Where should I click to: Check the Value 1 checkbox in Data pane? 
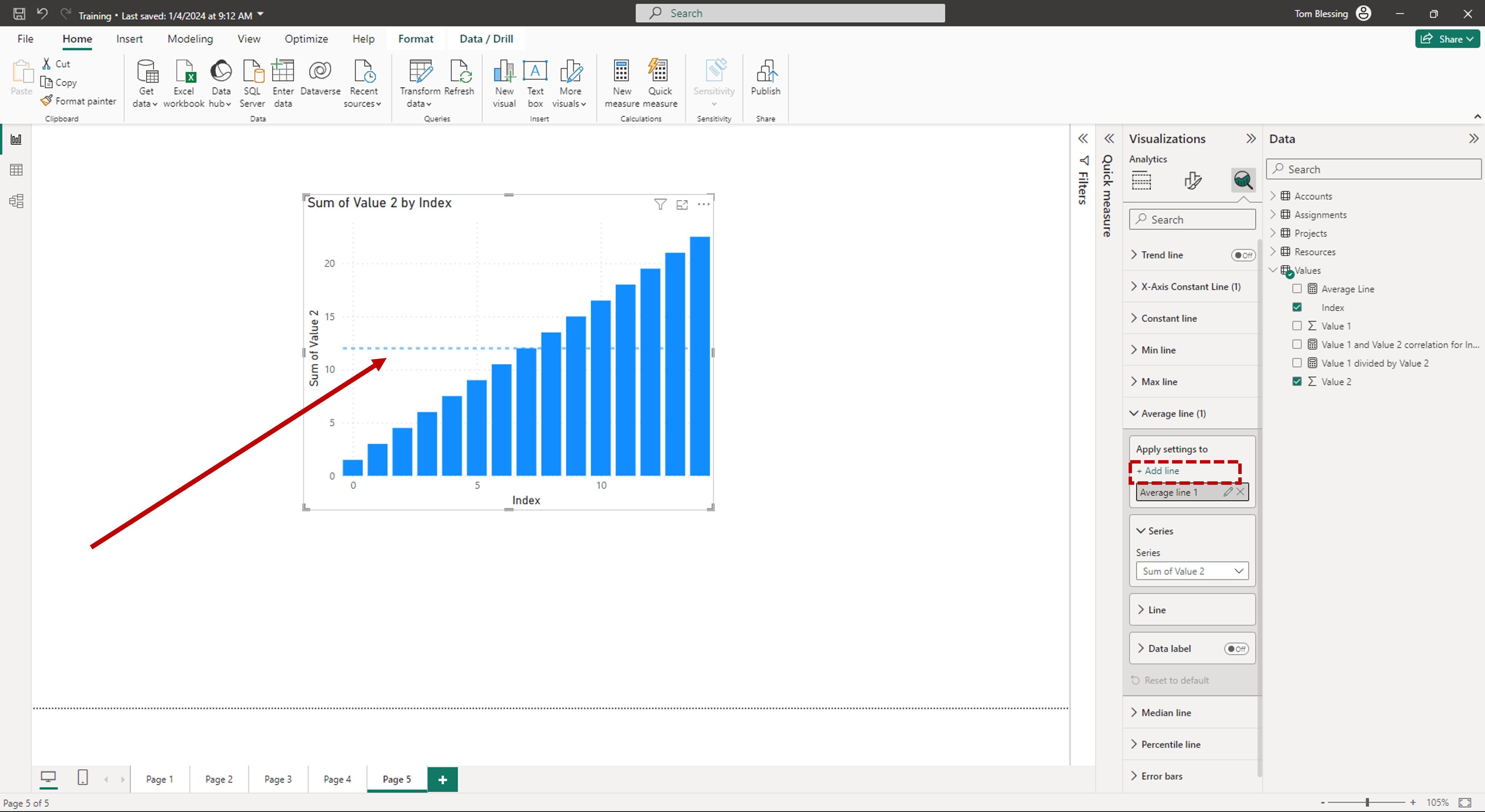1297,326
